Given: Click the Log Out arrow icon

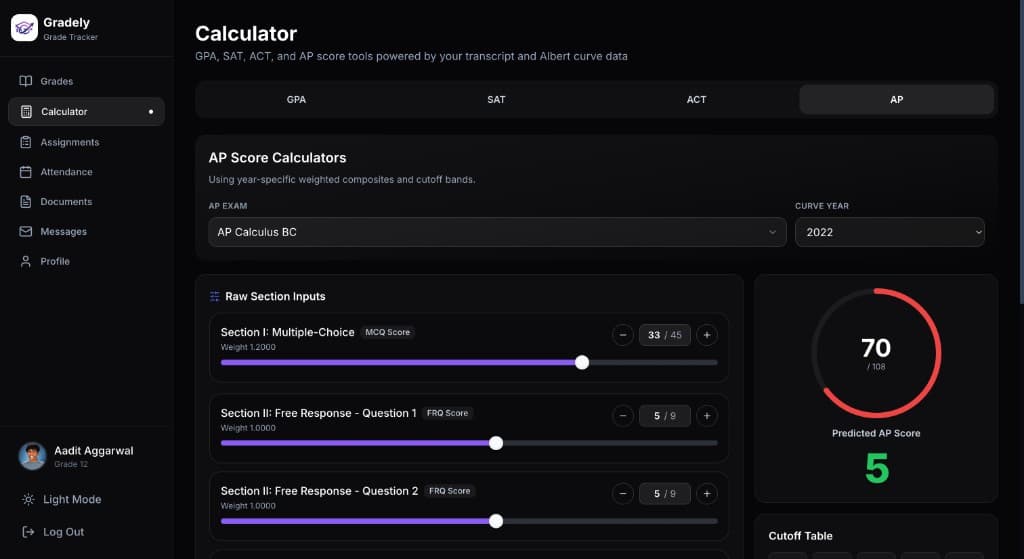Looking at the screenshot, I should coord(28,532).
